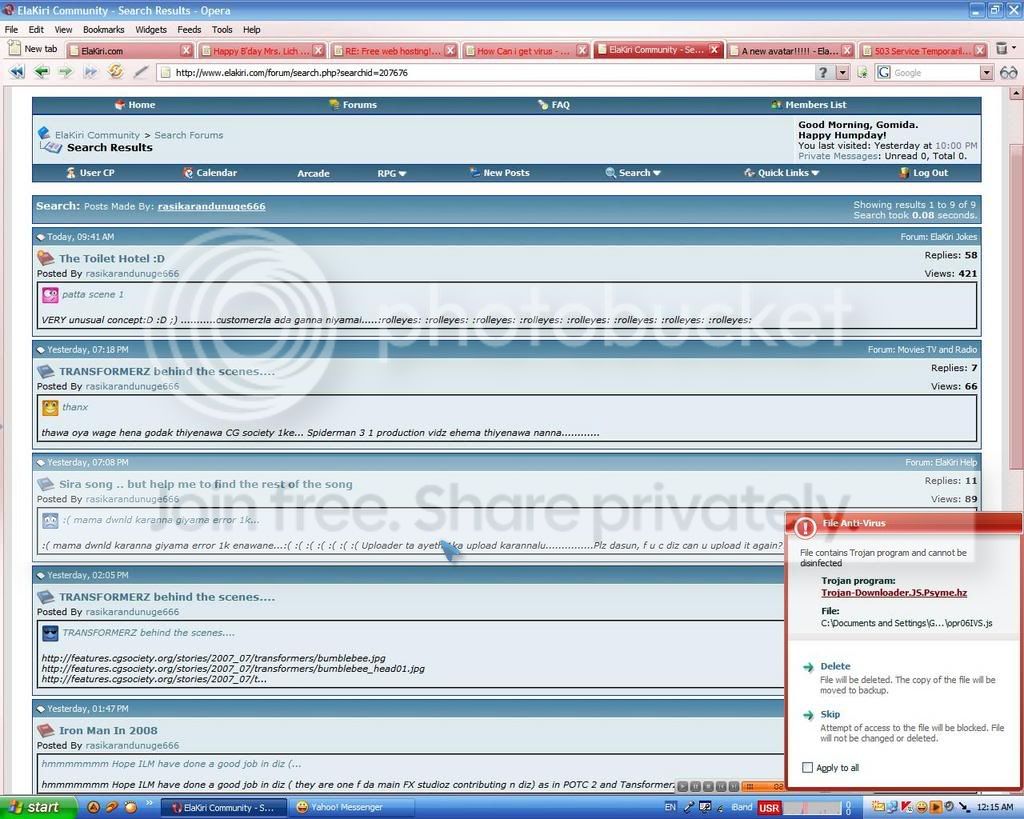Choose Delete in File Anti-Virus popup
Viewport: 1024px width, 819px height.
pos(835,666)
